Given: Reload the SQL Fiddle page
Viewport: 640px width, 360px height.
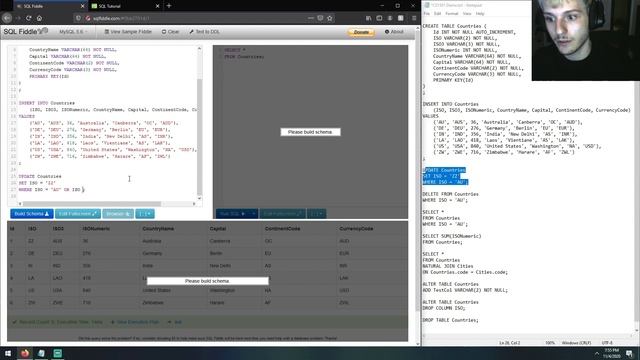Looking at the screenshot, I should coord(29,18).
